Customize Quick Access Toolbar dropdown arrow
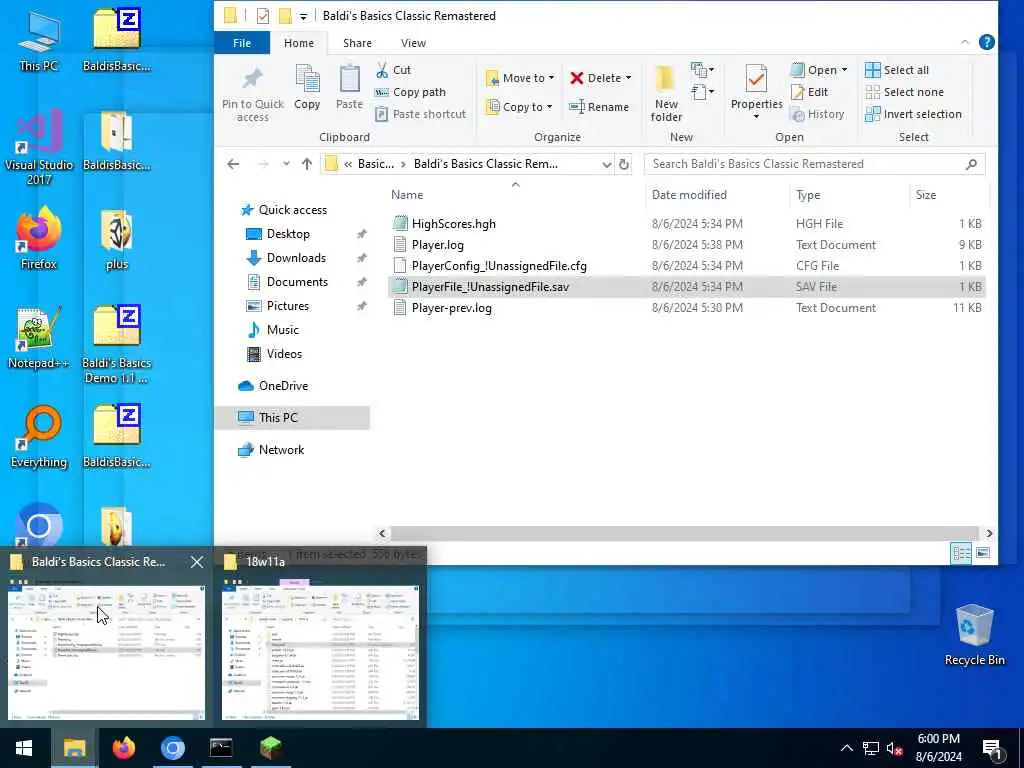1024x768 pixels. (x=303, y=16)
